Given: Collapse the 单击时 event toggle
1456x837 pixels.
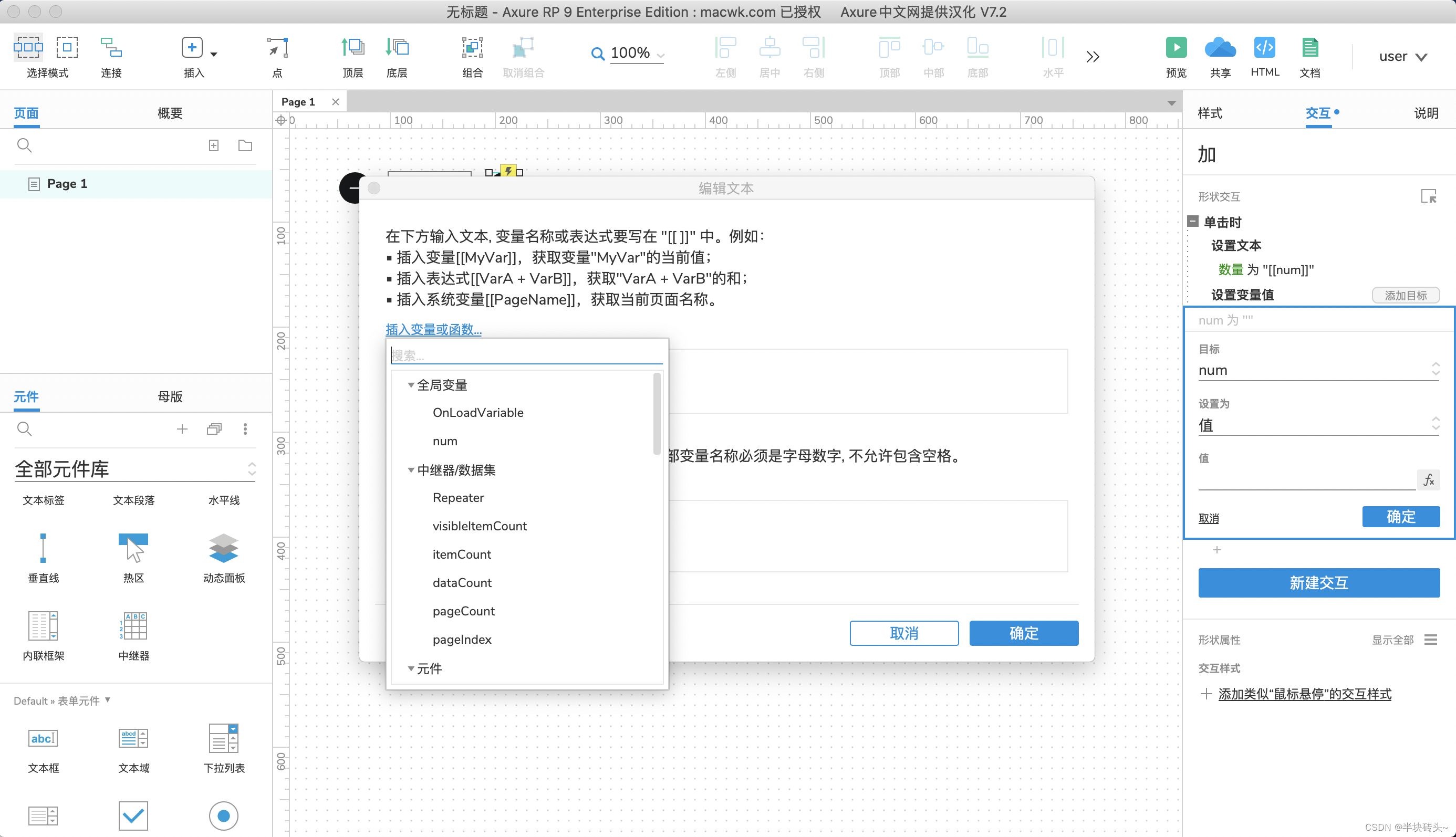Looking at the screenshot, I should (1193, 221).
